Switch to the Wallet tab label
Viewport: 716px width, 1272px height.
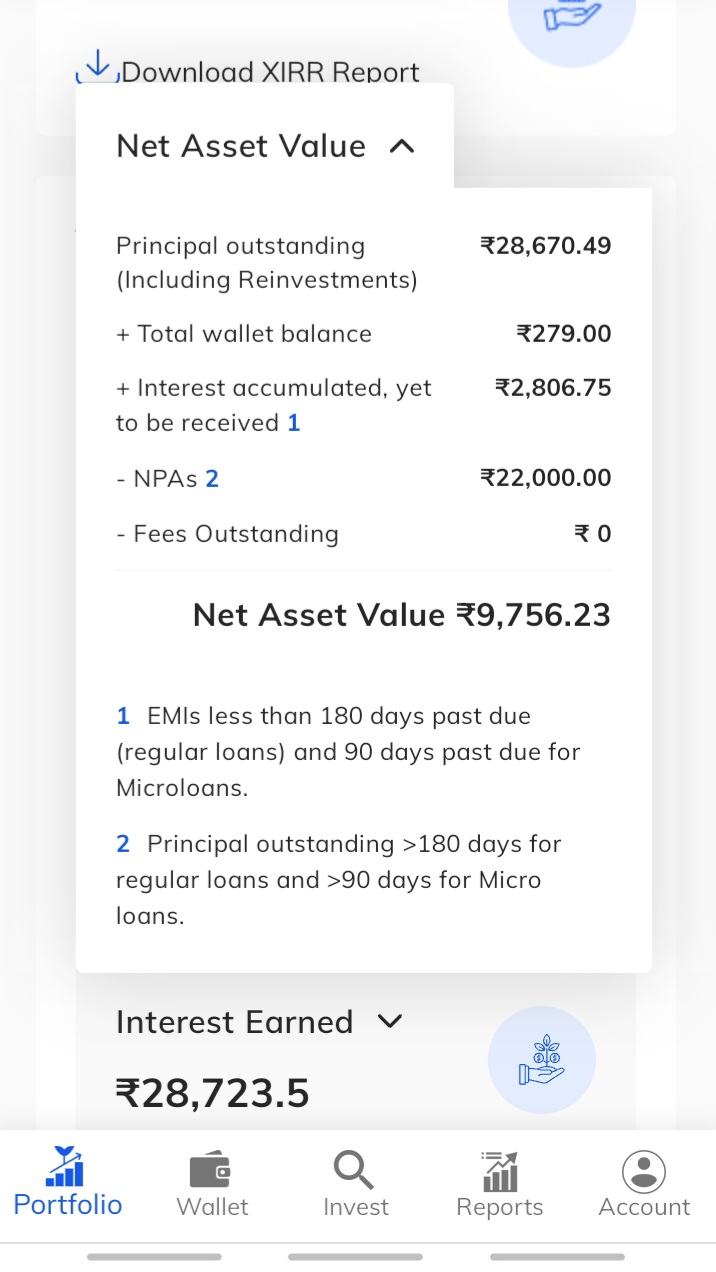click(x=212, y=1207)
